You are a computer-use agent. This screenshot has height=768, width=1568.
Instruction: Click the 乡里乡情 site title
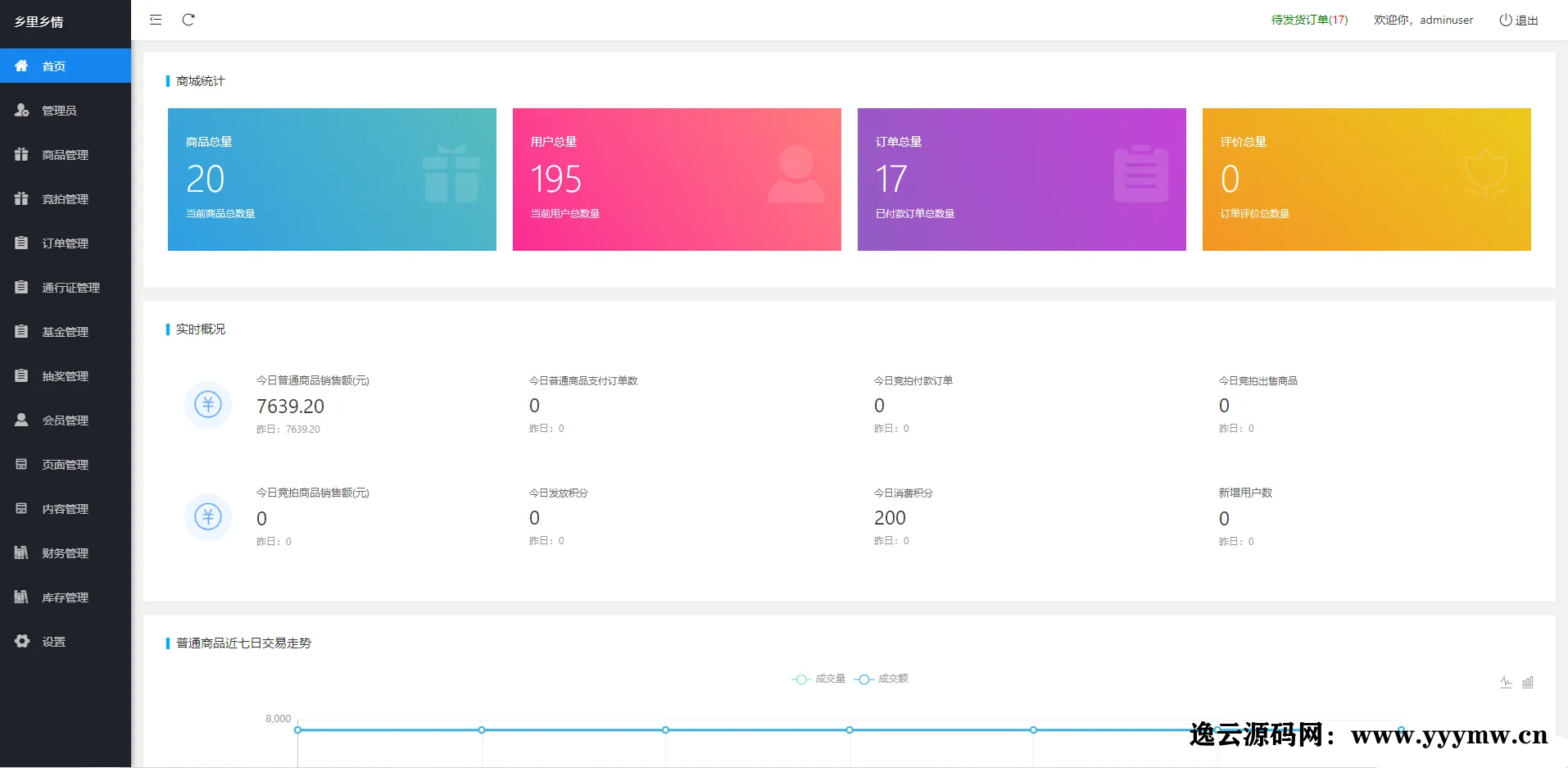pos(39,22)
